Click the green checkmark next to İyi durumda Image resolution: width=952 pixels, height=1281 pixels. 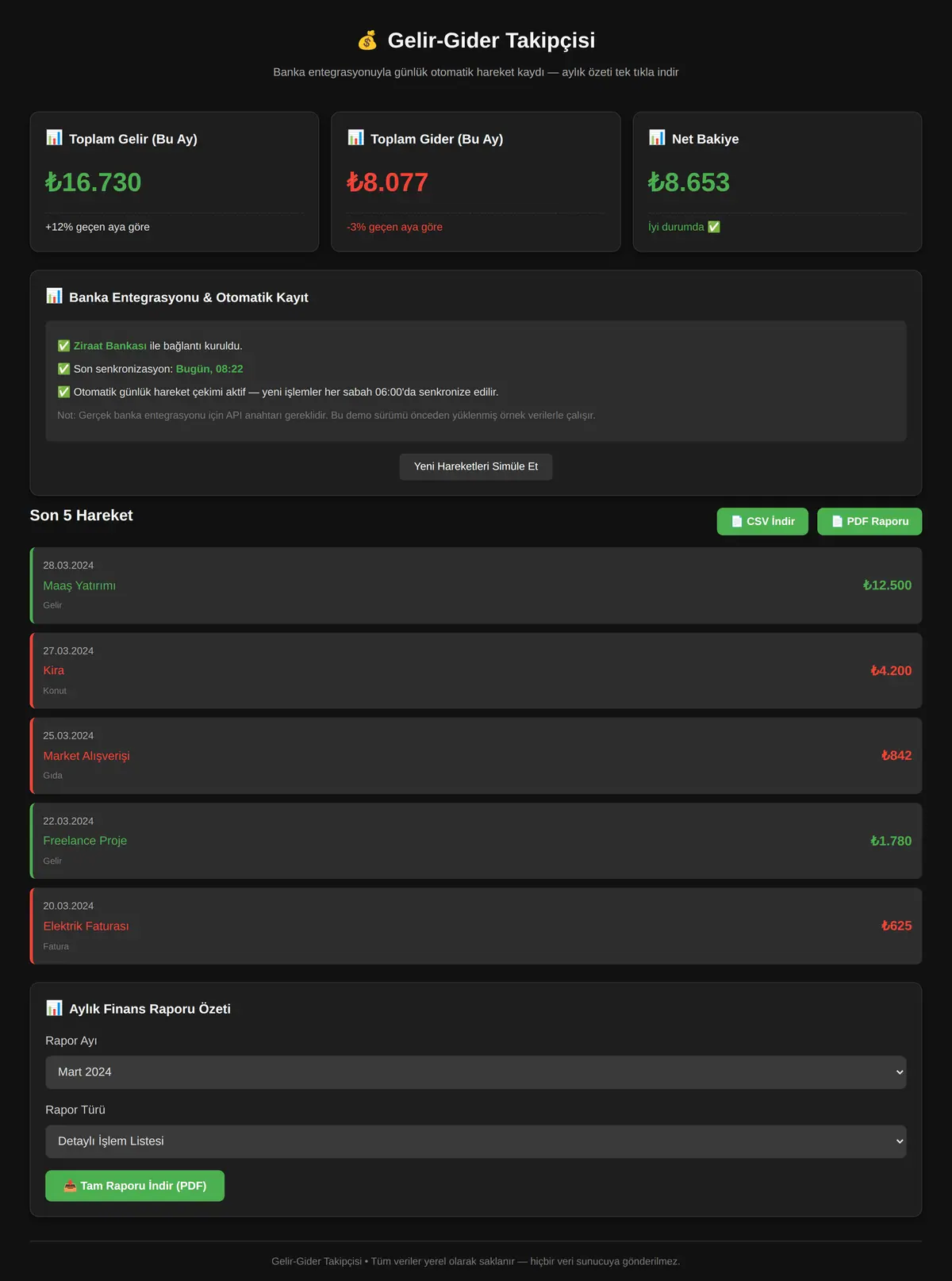click(714, 227)
